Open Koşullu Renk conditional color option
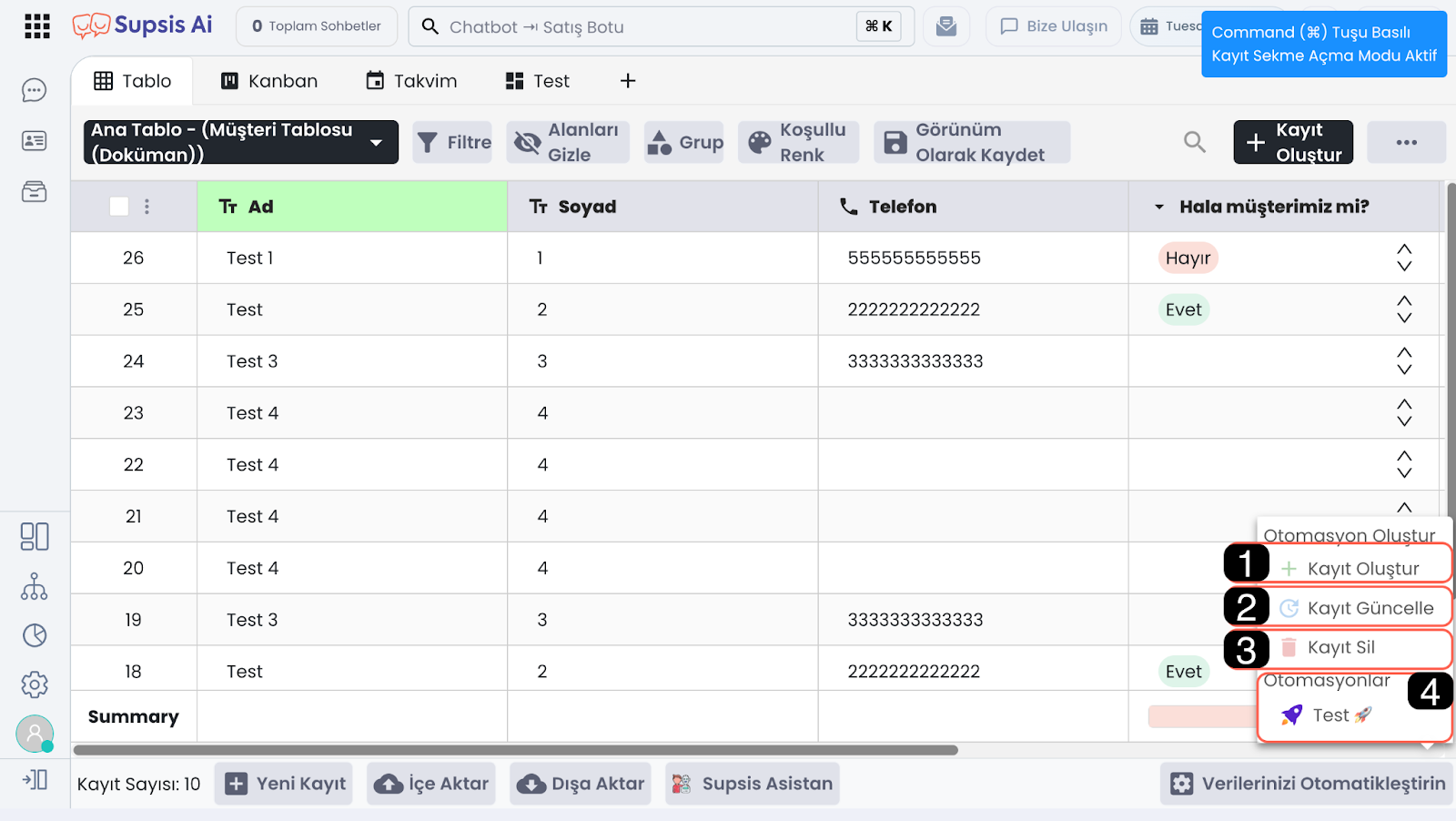The width and height of the screenshot is (1456, 821). pos(798,142)
